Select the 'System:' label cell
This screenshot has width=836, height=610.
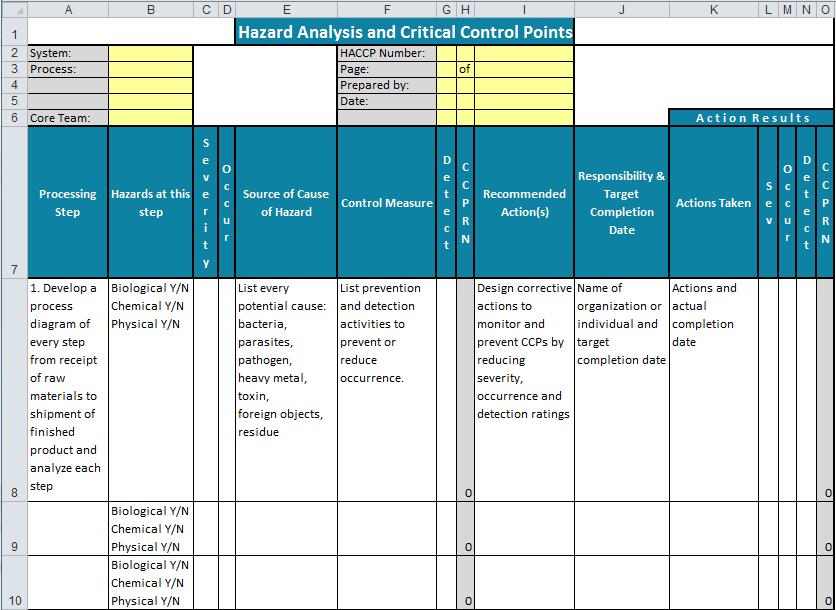(x=68, y=53)
